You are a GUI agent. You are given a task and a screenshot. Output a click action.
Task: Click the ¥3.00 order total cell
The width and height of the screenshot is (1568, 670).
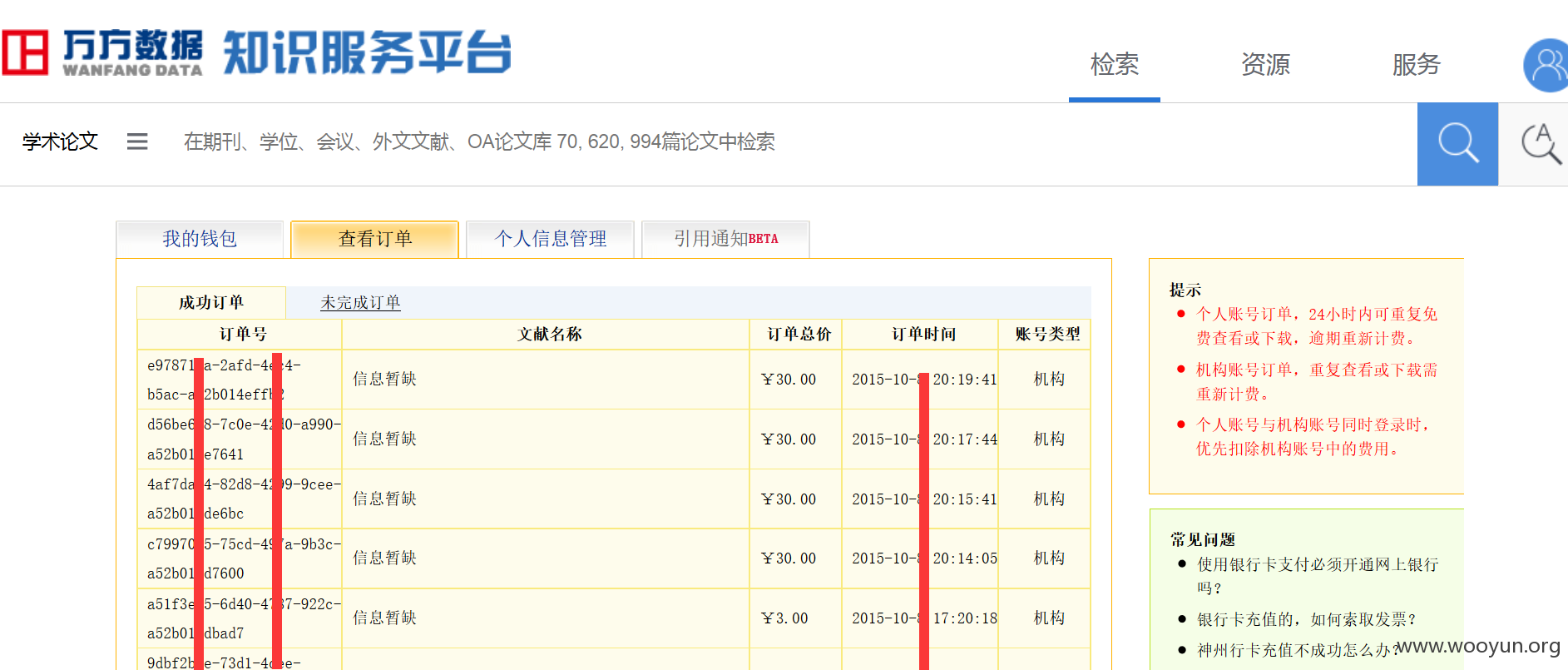pos(784,618)
